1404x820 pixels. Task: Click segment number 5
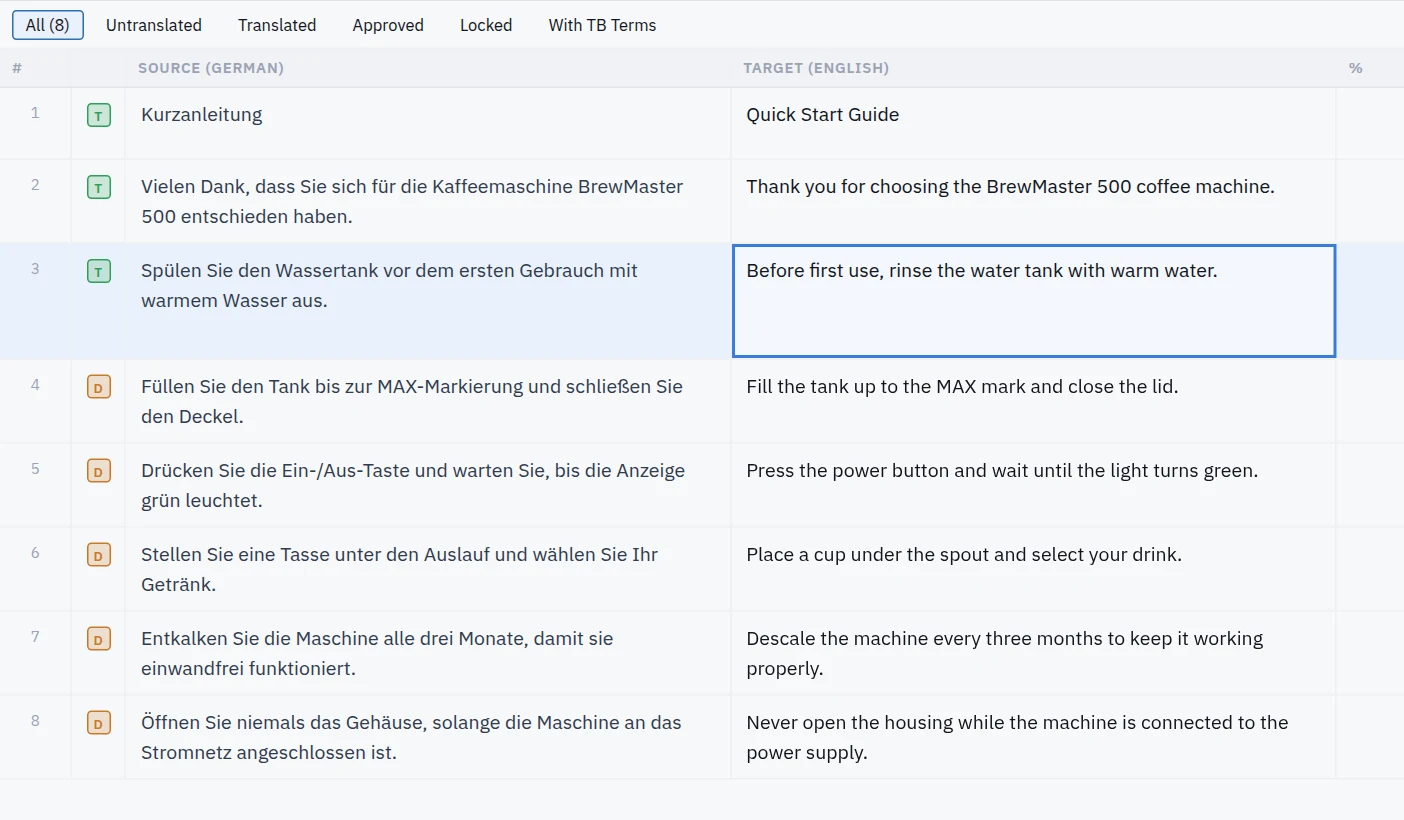(x=35, y=469)
